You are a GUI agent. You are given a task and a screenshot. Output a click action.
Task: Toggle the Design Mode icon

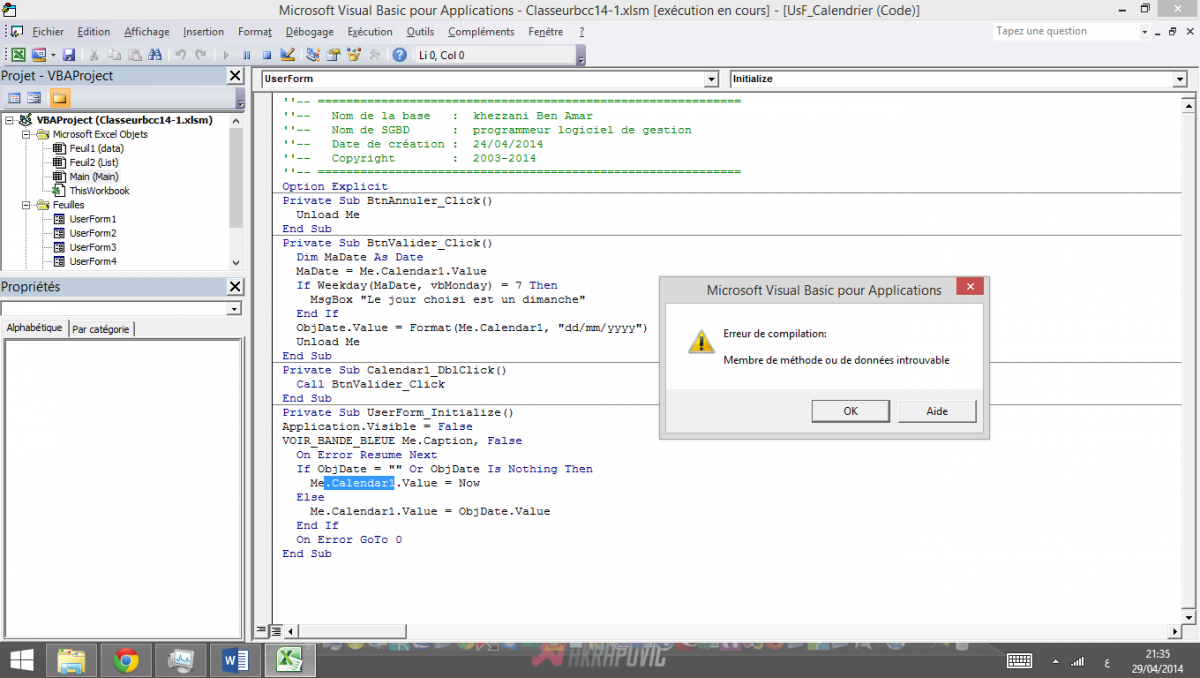pyautogui.click(x=288, y=55)
